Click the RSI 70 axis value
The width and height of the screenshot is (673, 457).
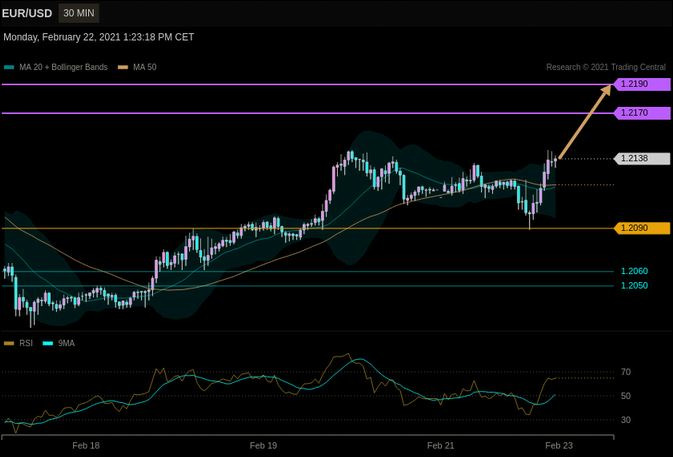(x=626, y=372)
